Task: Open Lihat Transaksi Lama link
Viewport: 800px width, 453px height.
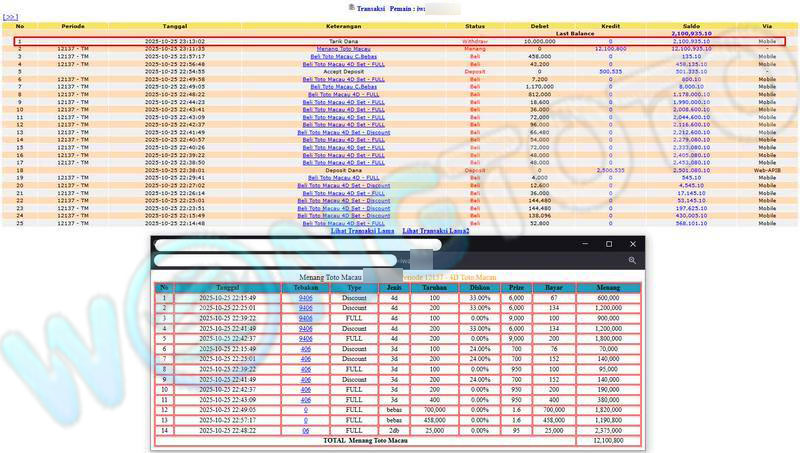Action: [363, 231]
